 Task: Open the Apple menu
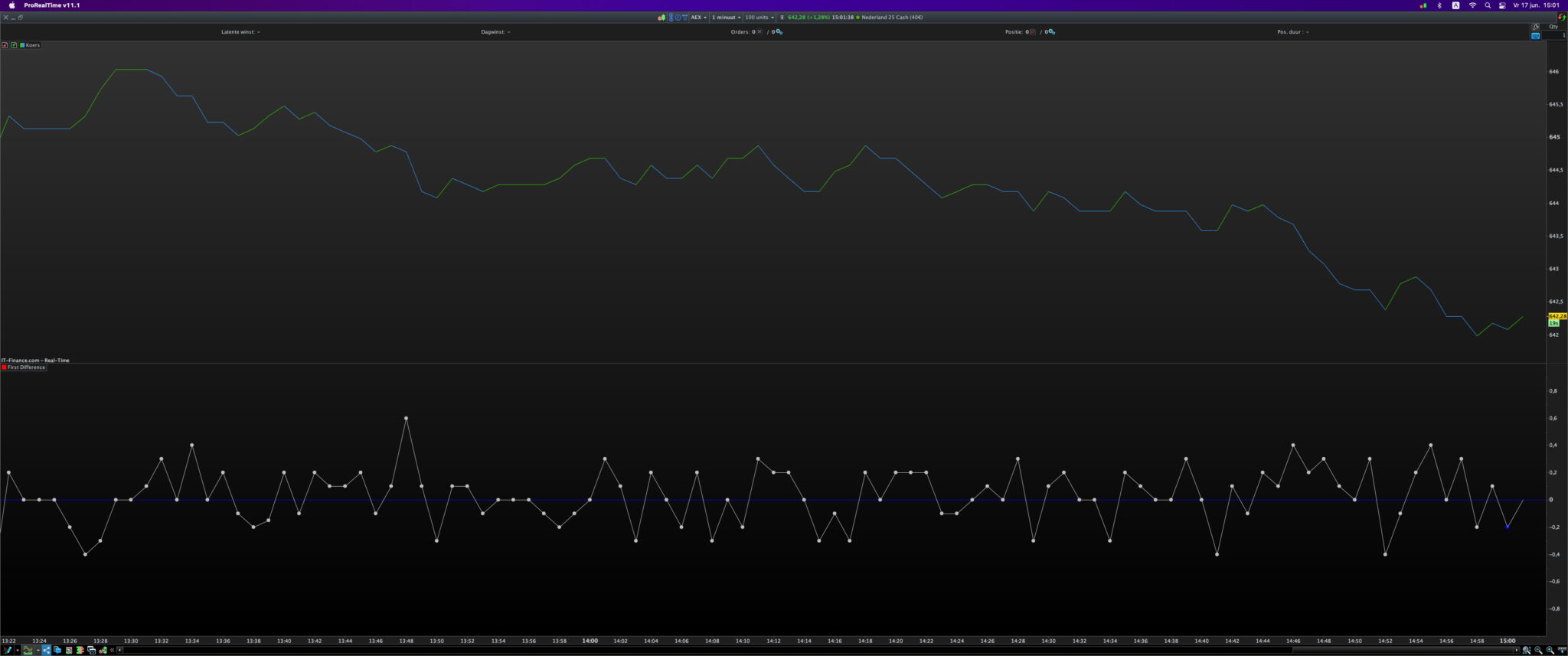coord(11,5)
